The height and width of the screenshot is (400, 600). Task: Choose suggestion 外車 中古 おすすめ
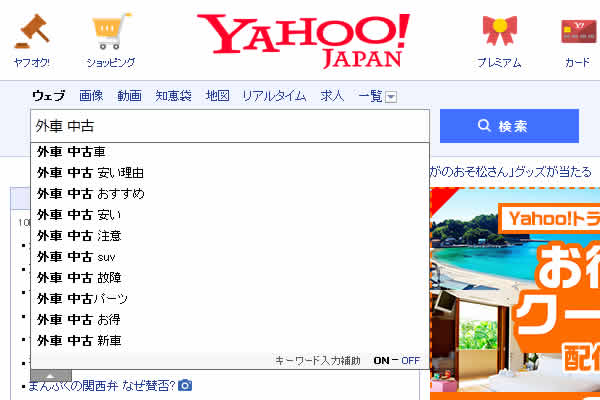pos(91,193)
